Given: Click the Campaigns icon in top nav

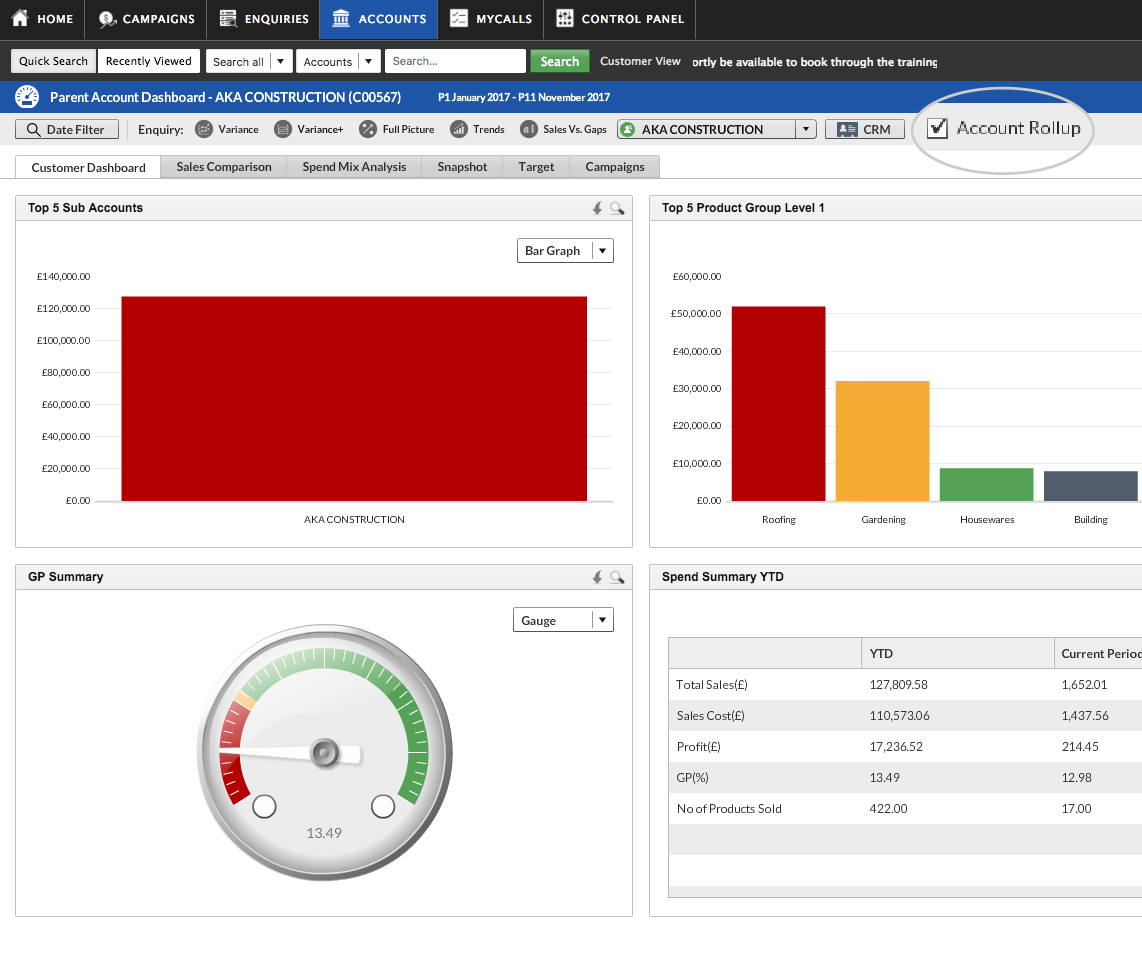Looking at the screenshot, I should [108, 19].
